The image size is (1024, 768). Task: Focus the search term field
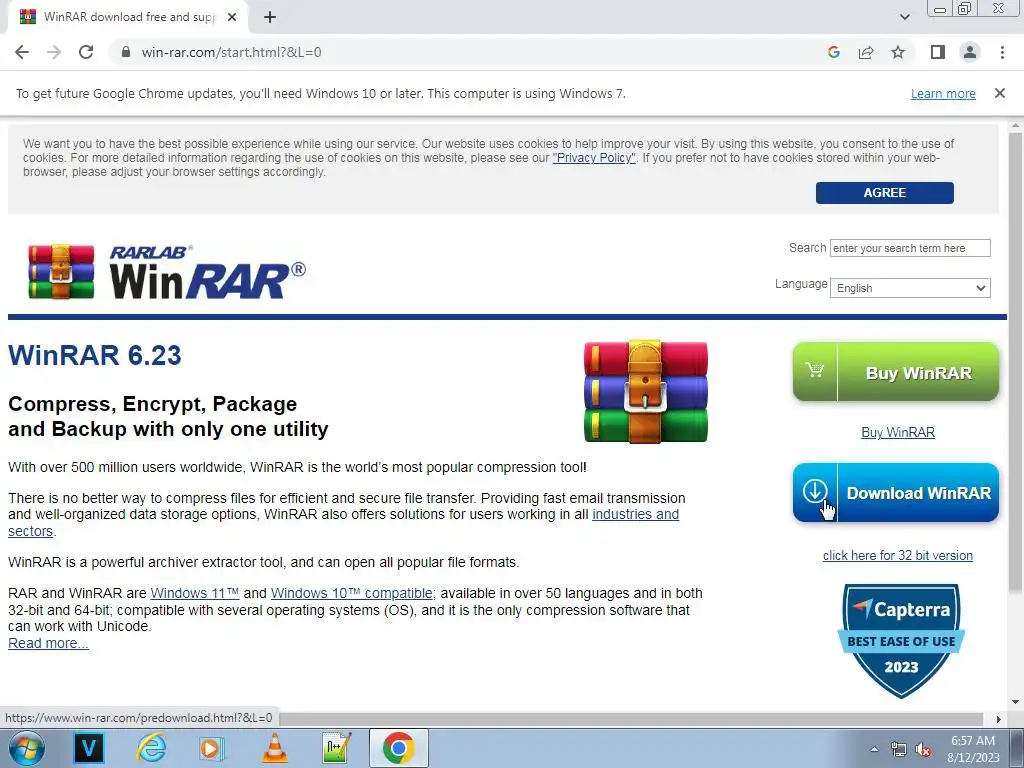coord(910,248)
